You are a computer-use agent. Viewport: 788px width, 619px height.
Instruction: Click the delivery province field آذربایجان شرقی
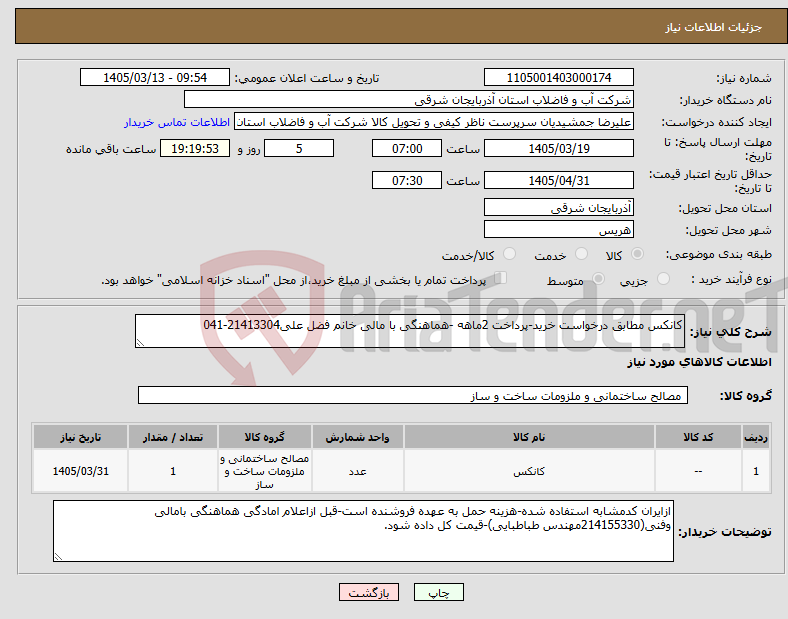558,207
